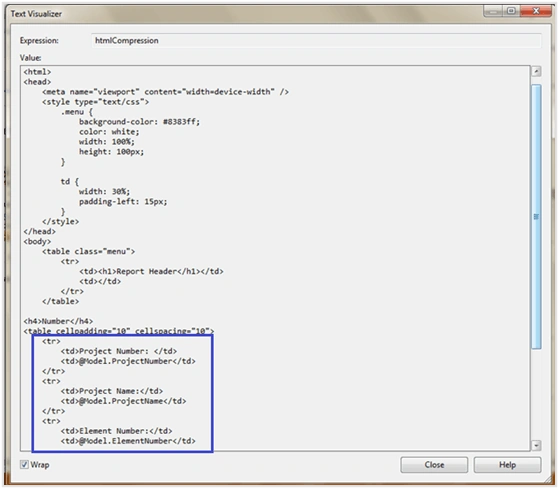Image resolution: width=559 pixels, height=489 pixels.
Task: Click the width: 30%; line
Action: [104, 192]
